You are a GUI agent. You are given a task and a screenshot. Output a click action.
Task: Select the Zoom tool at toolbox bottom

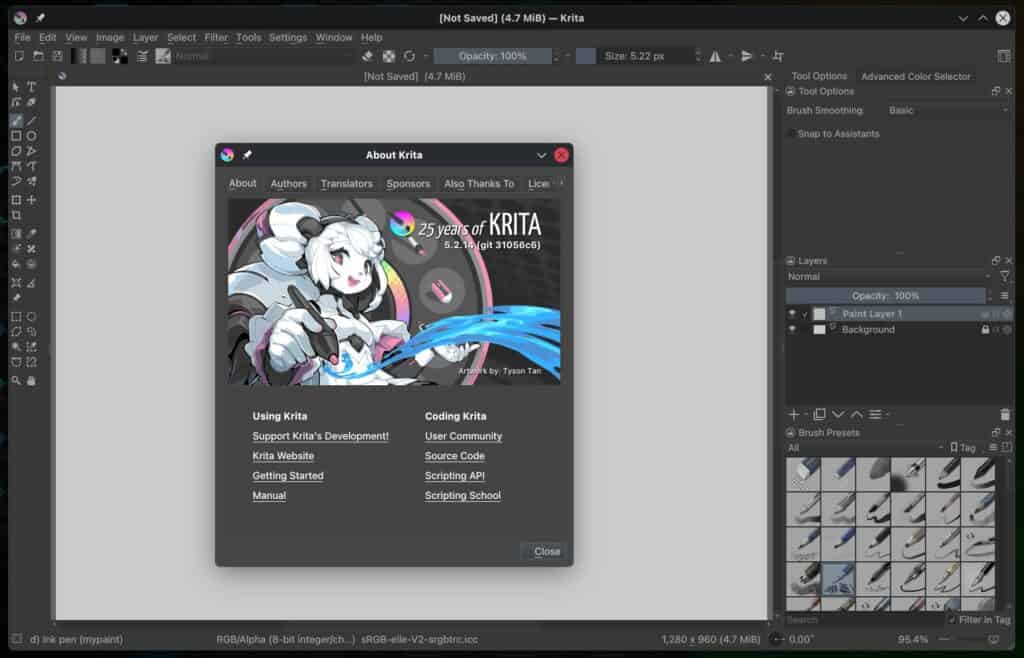[x=16, y=378]
